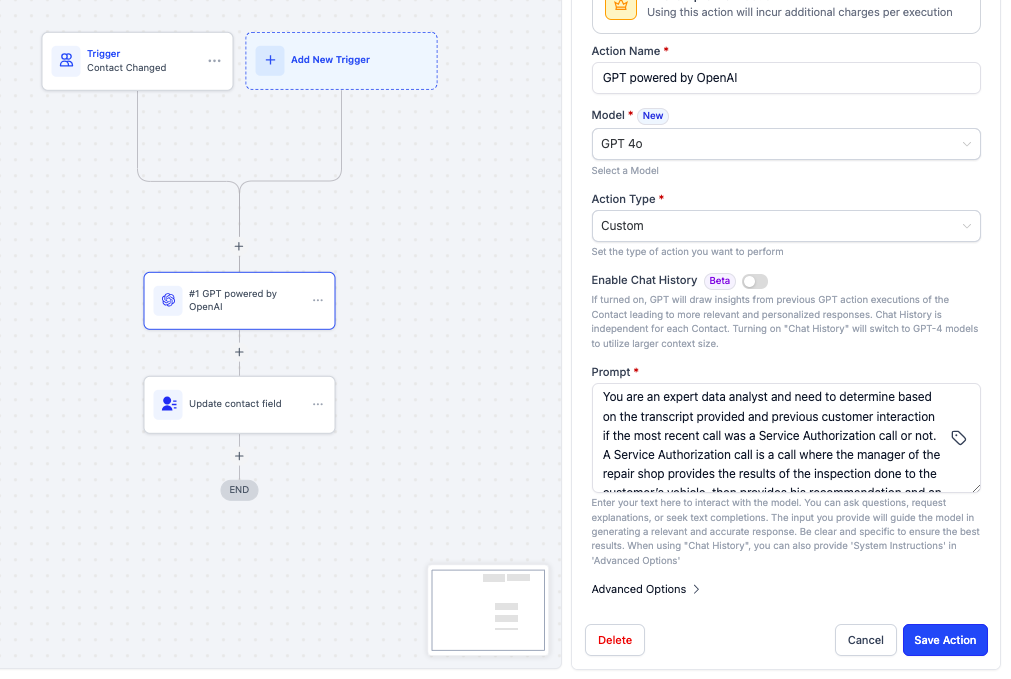Image resolution: width=1011 pixels, height=679 pixels.
Task: Click the tag icon in the Prompt box
Action: [958, 438]
